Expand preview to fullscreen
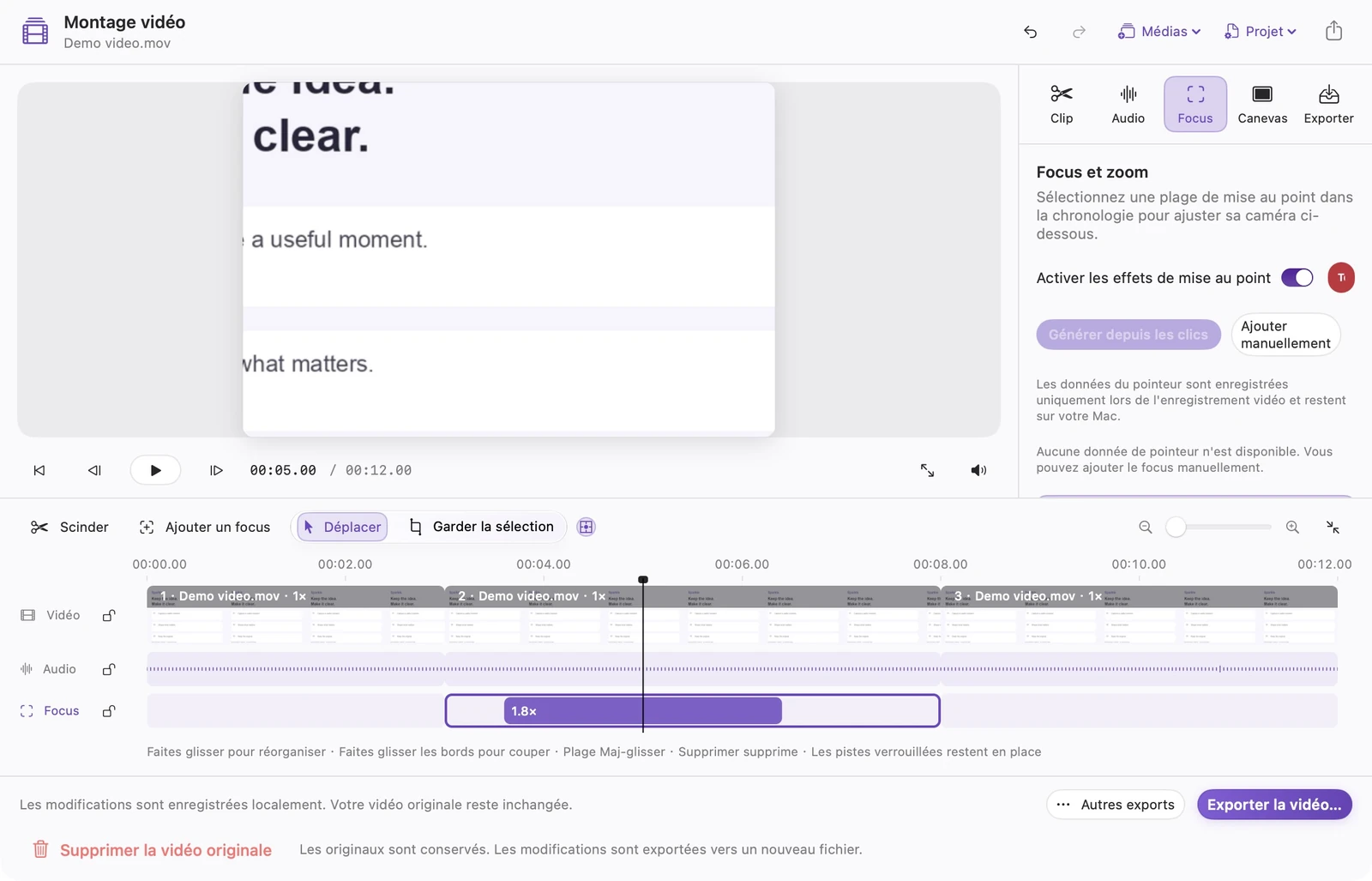This screenshot has width=1372, height=881. [928, 470]
